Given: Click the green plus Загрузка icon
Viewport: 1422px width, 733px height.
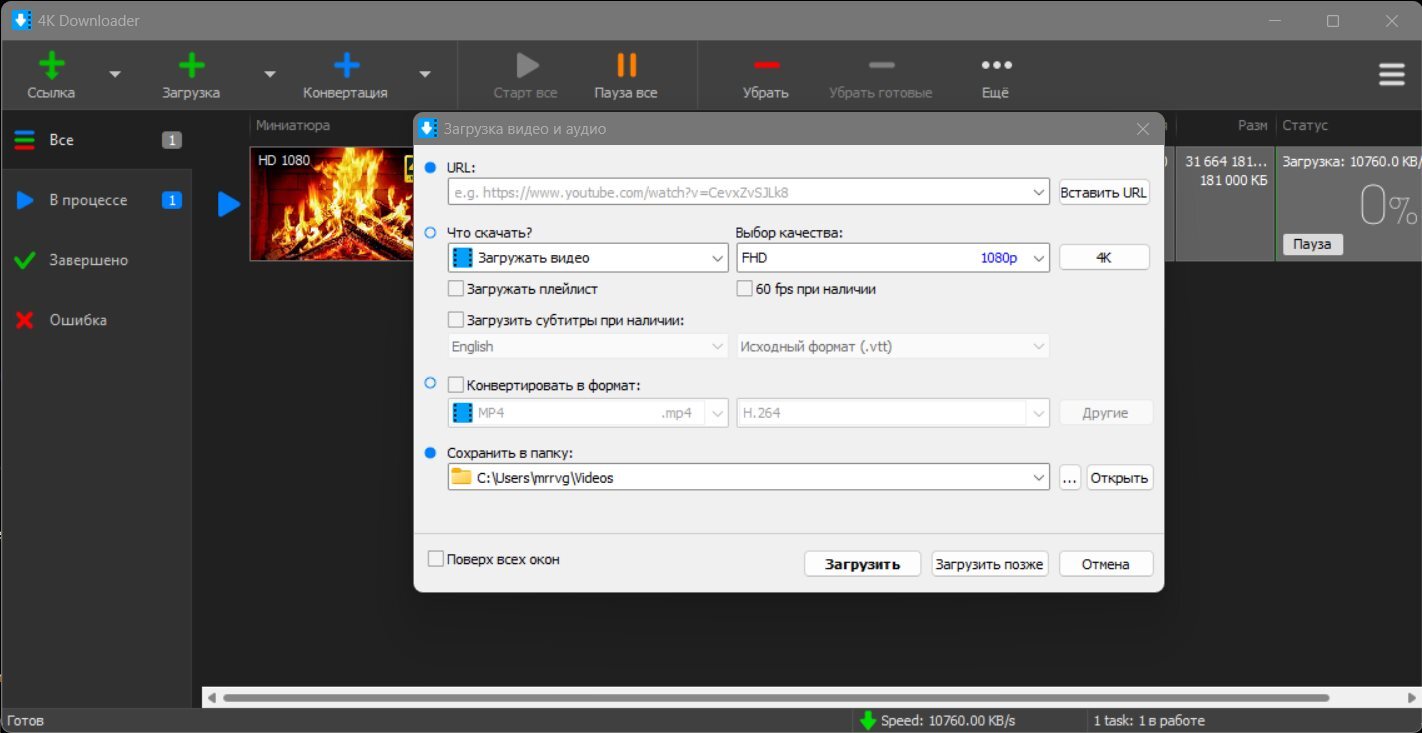Looking at the screenshot, I should tap(191, 66).
